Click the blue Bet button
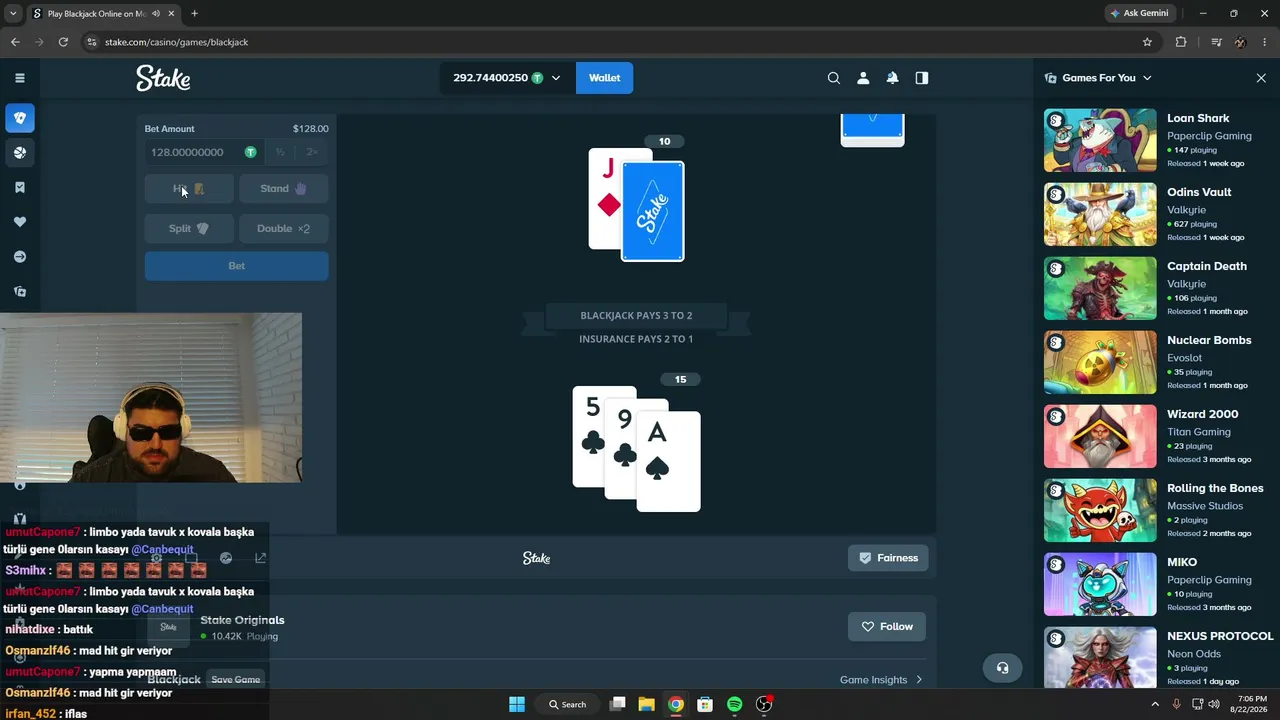This screenshot has height=720, width=1280. coord(236,266)
